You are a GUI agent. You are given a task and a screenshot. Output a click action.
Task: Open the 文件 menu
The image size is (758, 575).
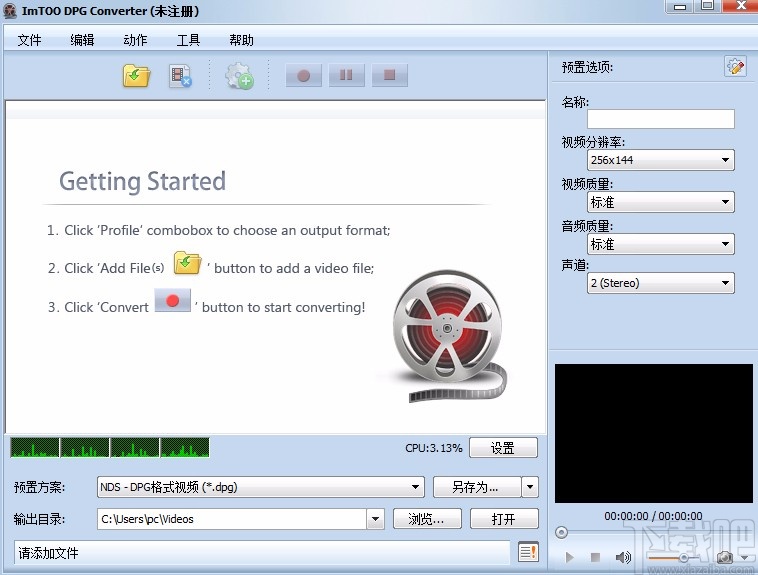(x=29, y=40)
